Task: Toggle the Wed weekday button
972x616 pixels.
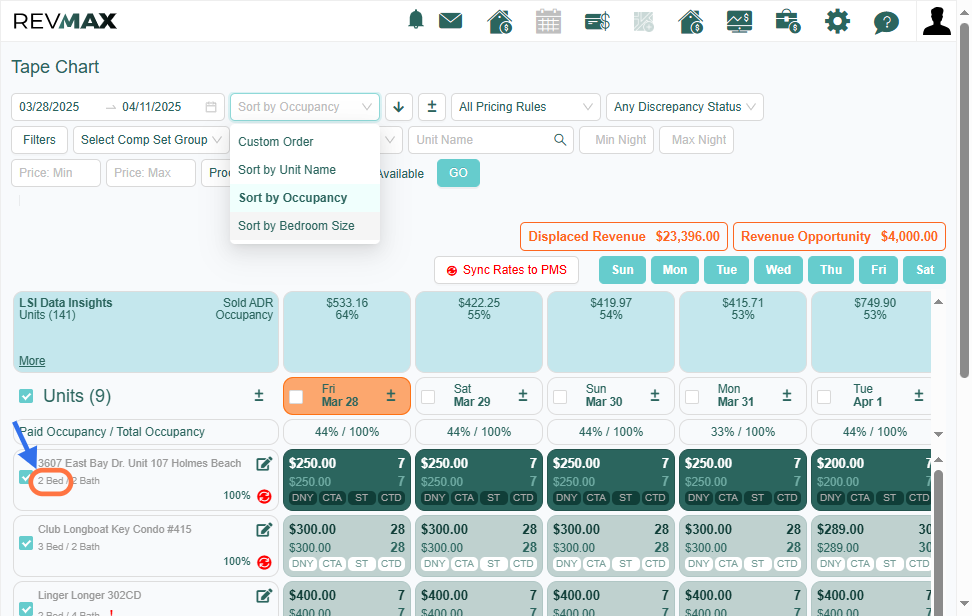Action: point(778,270)
